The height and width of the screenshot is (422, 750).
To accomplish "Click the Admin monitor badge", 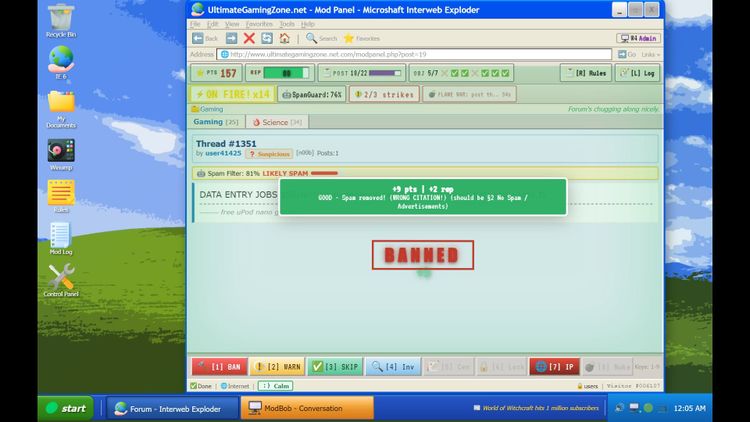I will point(639,38).
